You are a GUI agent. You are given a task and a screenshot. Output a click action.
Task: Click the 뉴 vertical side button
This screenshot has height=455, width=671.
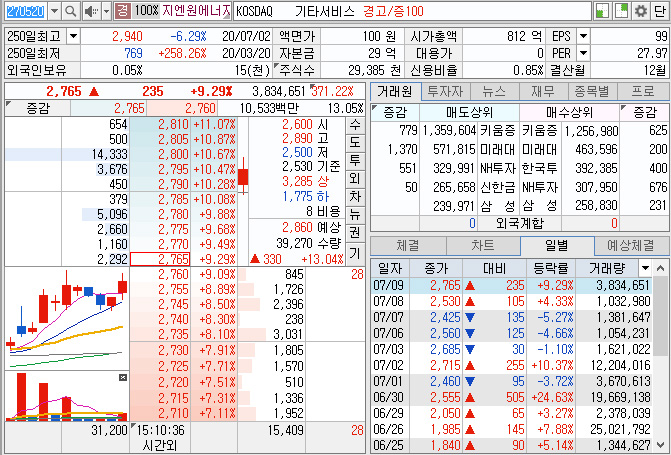(355, 214)
